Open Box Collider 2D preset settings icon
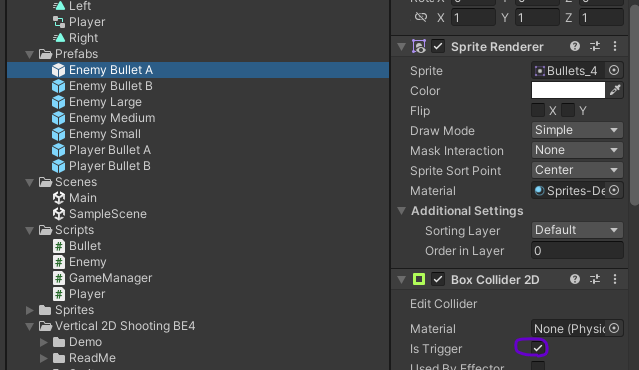The image size is (639, 370). (595, 279)
